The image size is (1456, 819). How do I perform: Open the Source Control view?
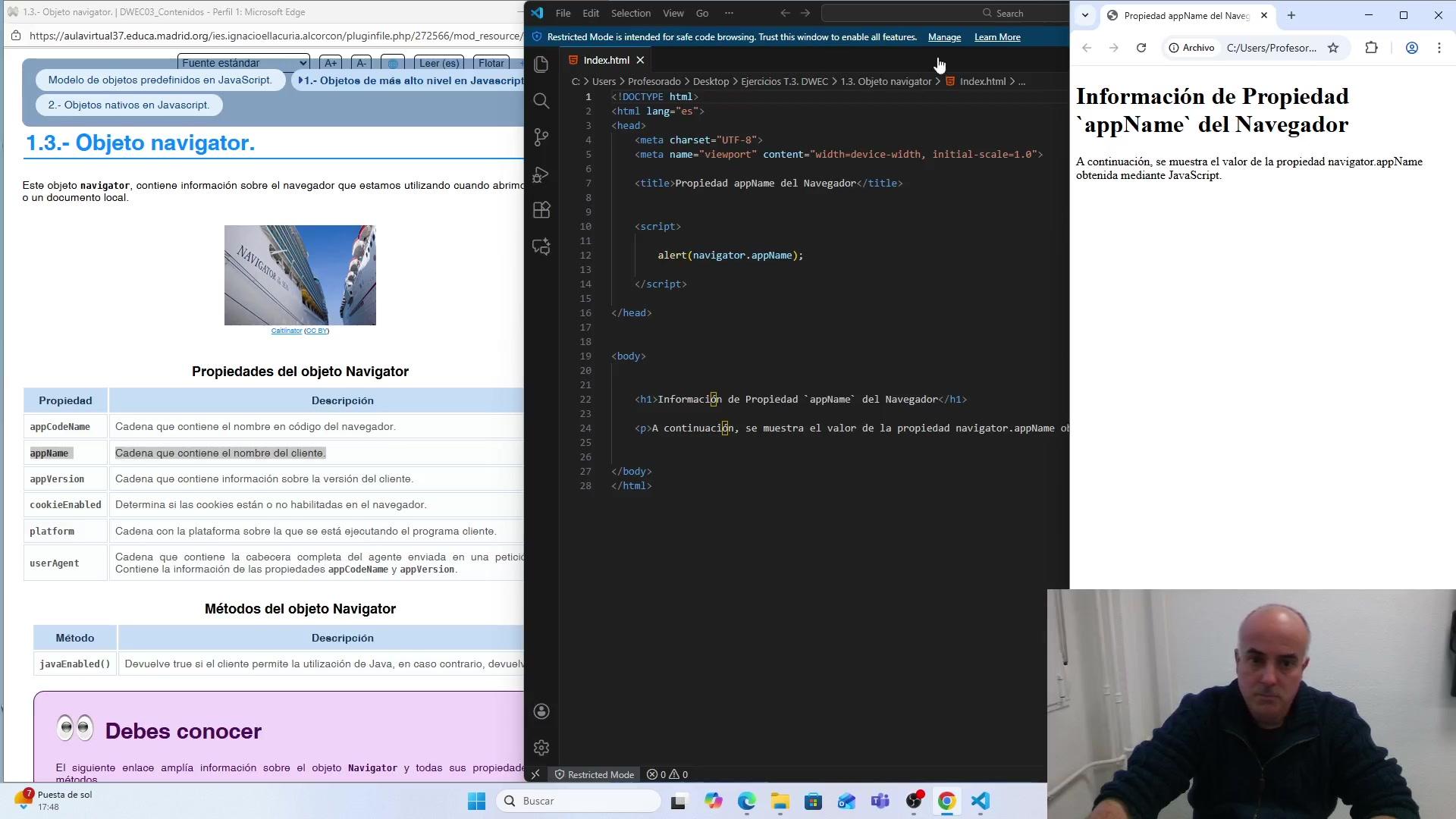pos(541,137)
